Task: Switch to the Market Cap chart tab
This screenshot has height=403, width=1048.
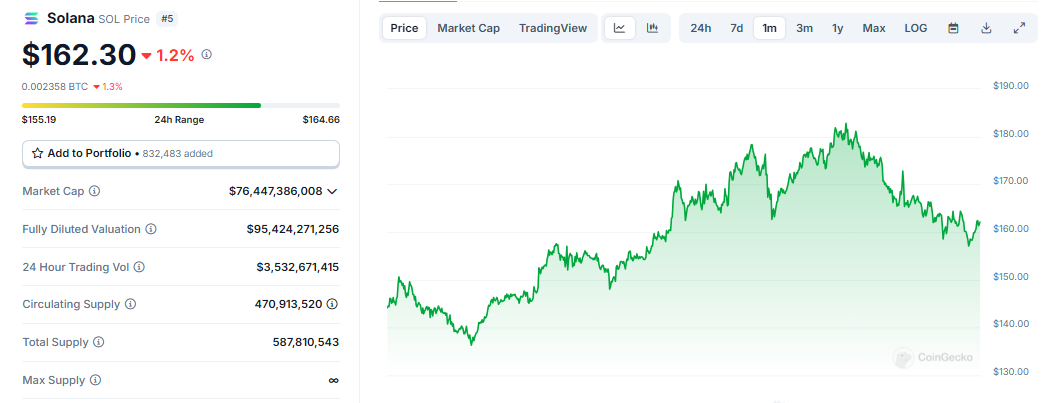Action: [468, 28]
